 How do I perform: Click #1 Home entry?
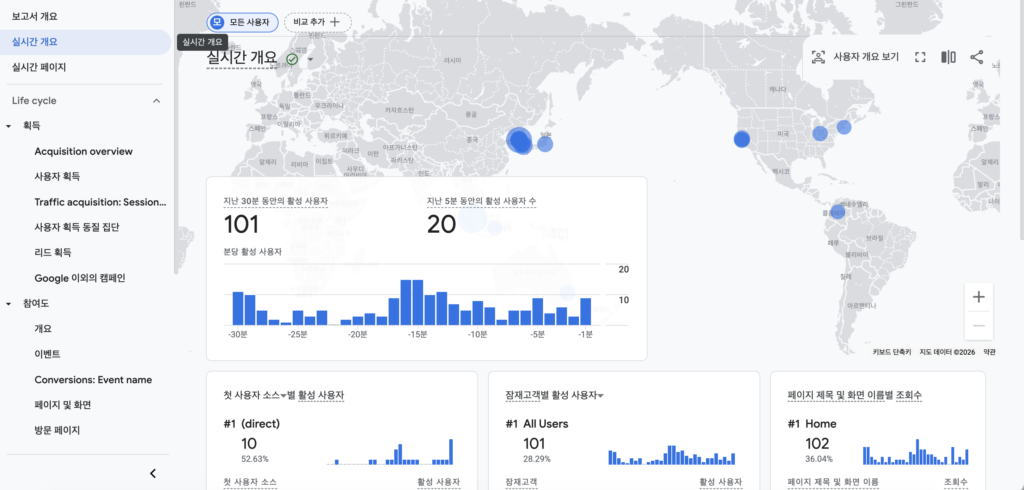[x=812, y=424]
